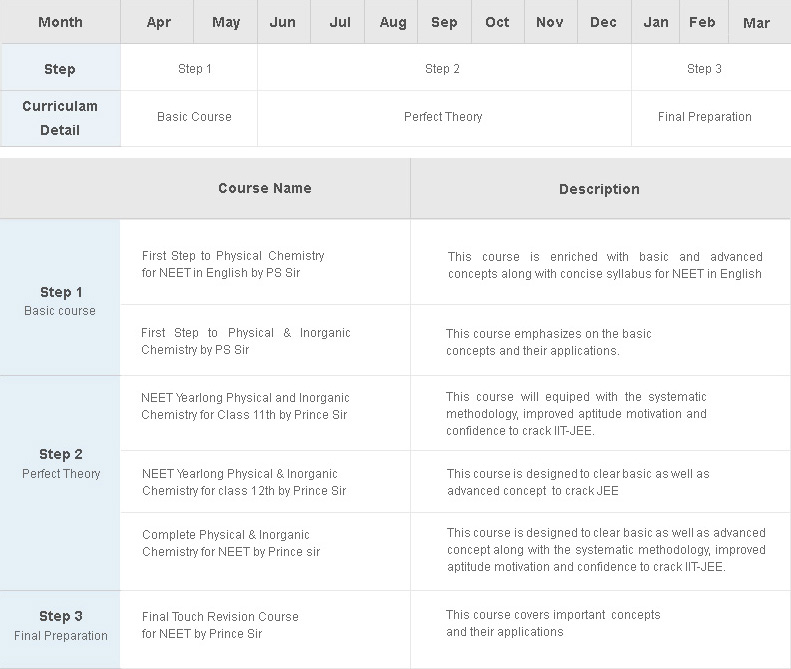The image size is (791, 669).
Task: Open First Step to Physical & Inorganic Chemistry course
Action: [x=246, y=341]
